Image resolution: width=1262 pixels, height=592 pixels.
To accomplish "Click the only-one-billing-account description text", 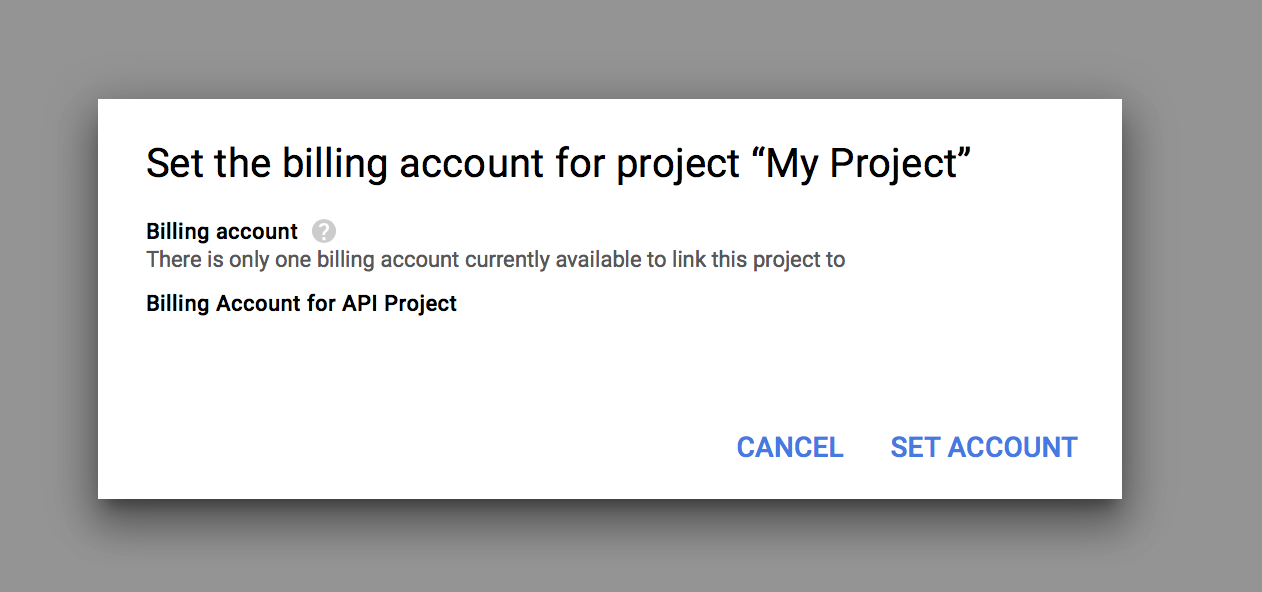I will [496, 260].
